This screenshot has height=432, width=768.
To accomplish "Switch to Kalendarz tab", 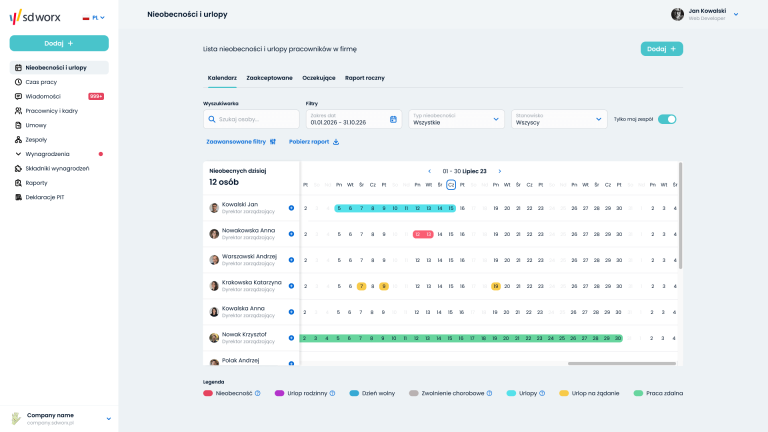I will click(222, 78).
